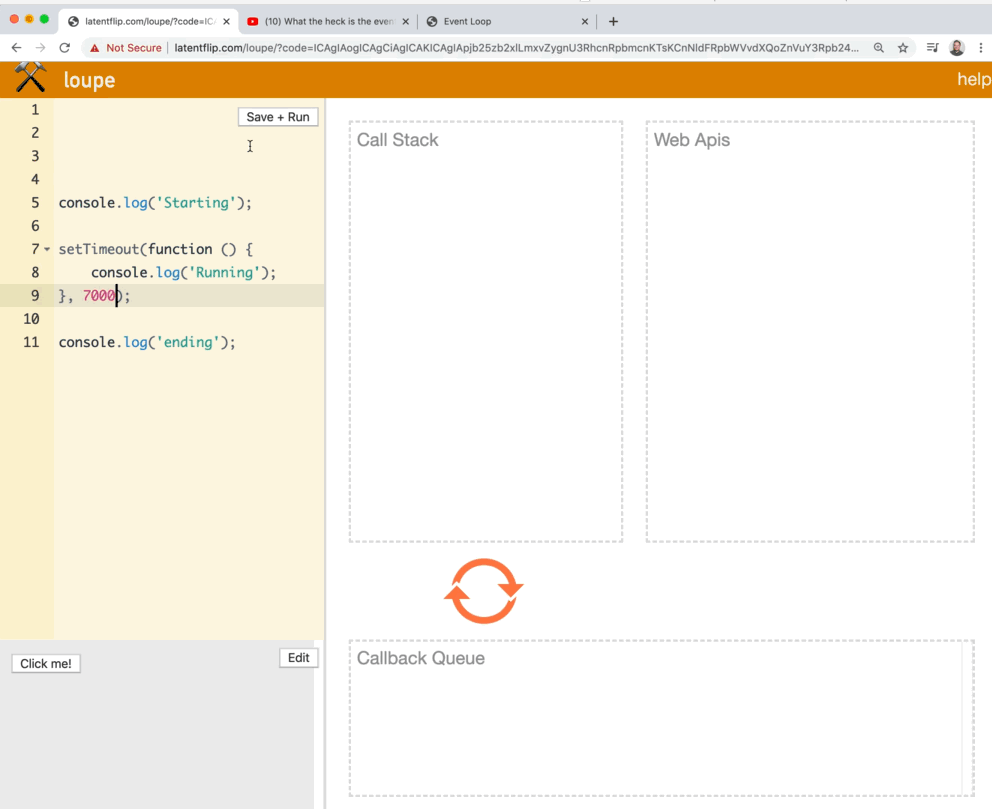Click the loupe hammer logo icon
The image size is (992, 809).
31,78
